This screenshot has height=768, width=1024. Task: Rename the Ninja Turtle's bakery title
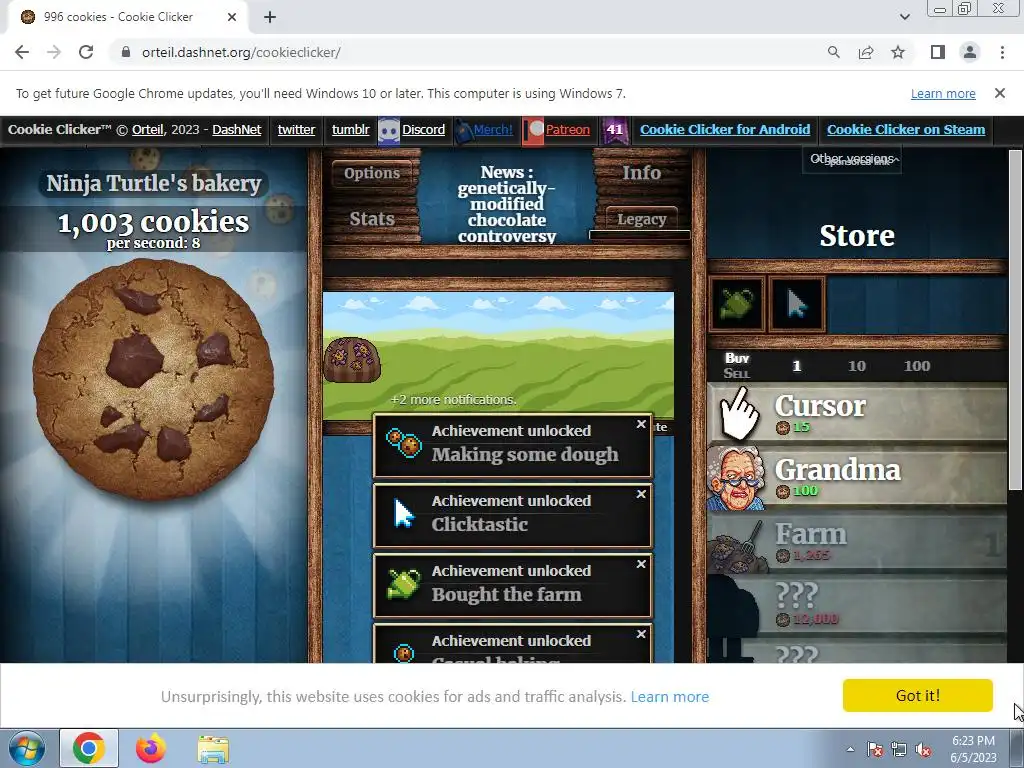(153, 184)
